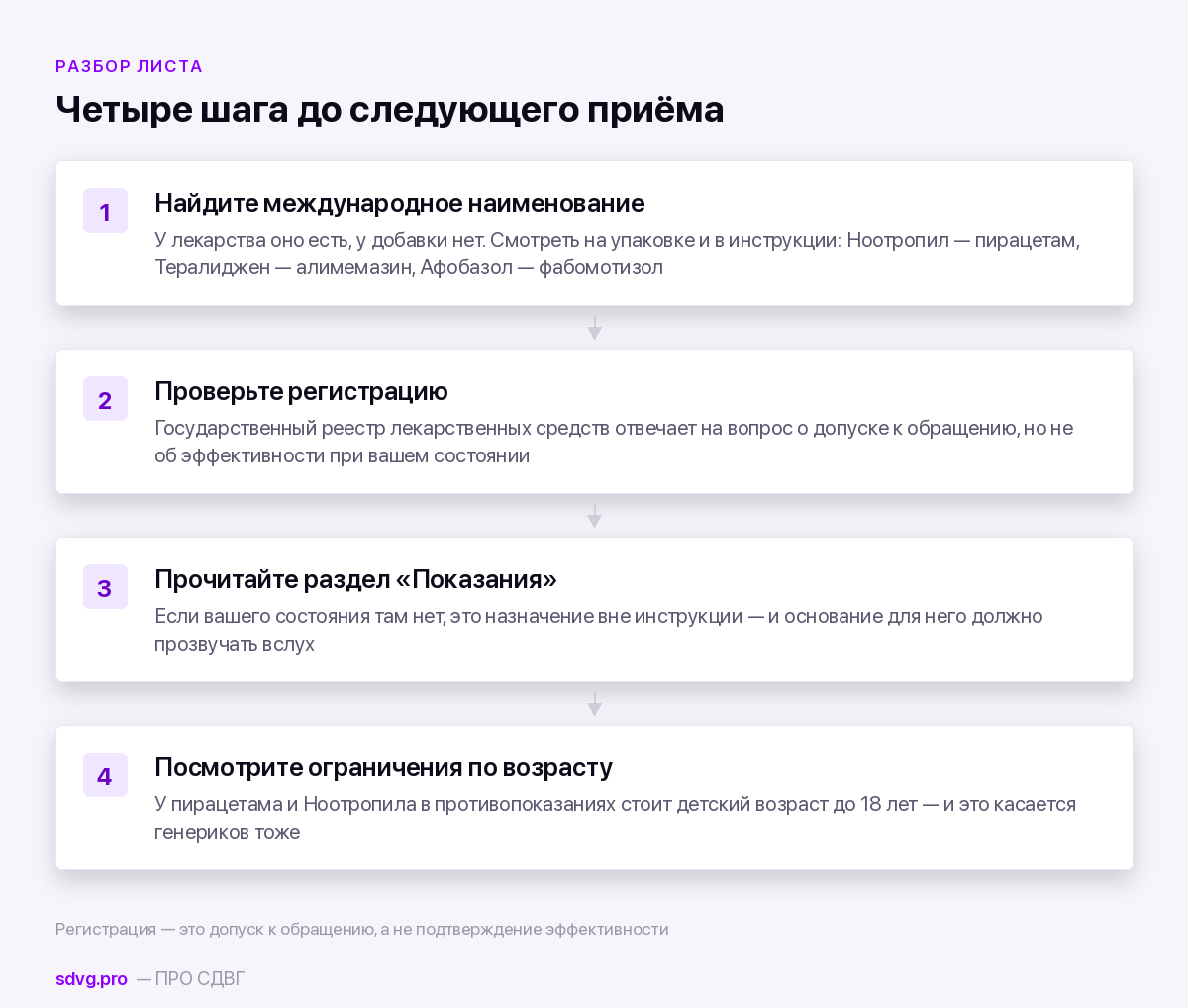This screenshot has height=1008, width=1188.
Task: Click the description about Государственный реестр лекарственных средств
Action: click(x=614, y=442)
